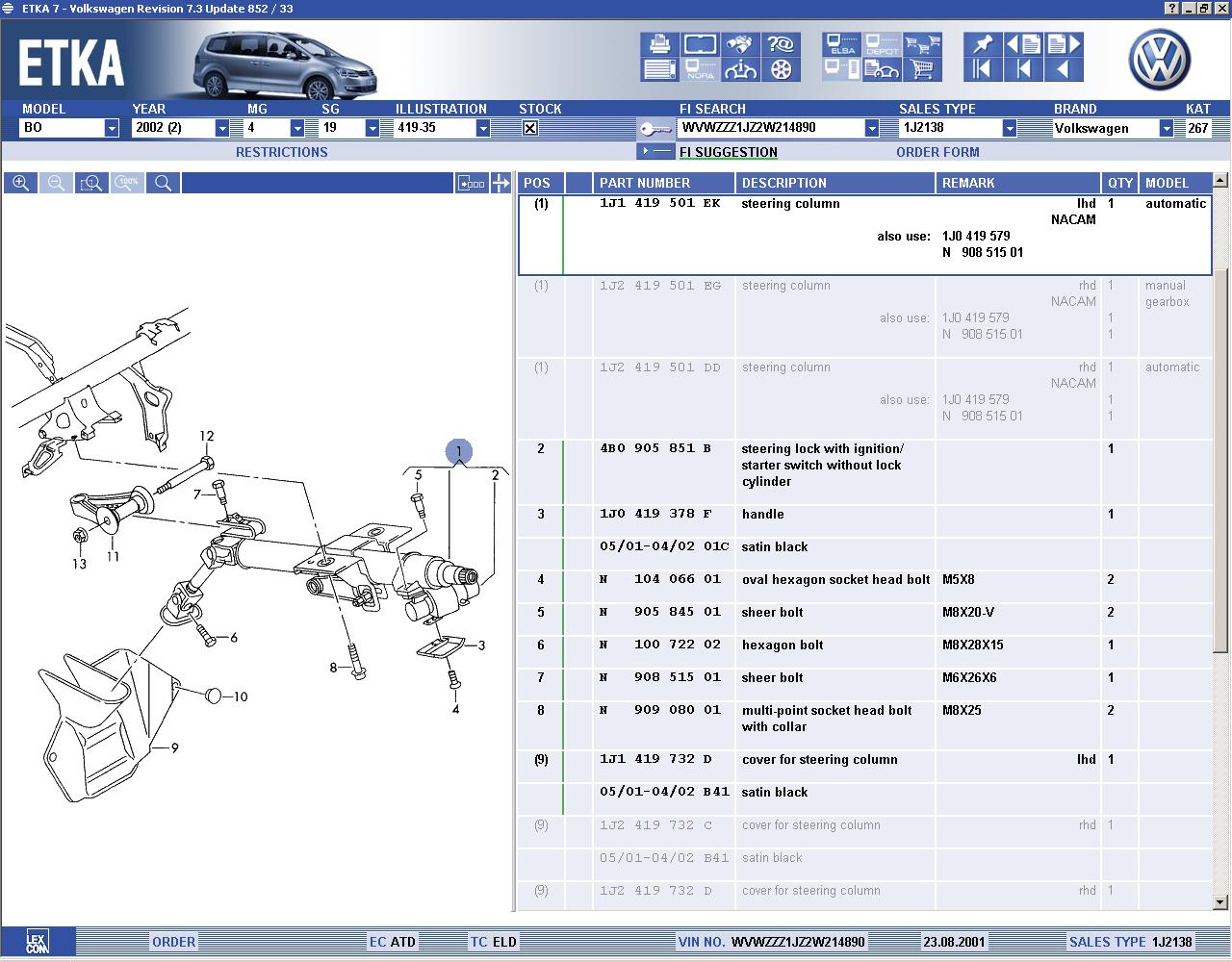Image resolution: width=1232 pixels, height=962 pixels.
Task: Click ORDER in the status bar
Action: 173,942
